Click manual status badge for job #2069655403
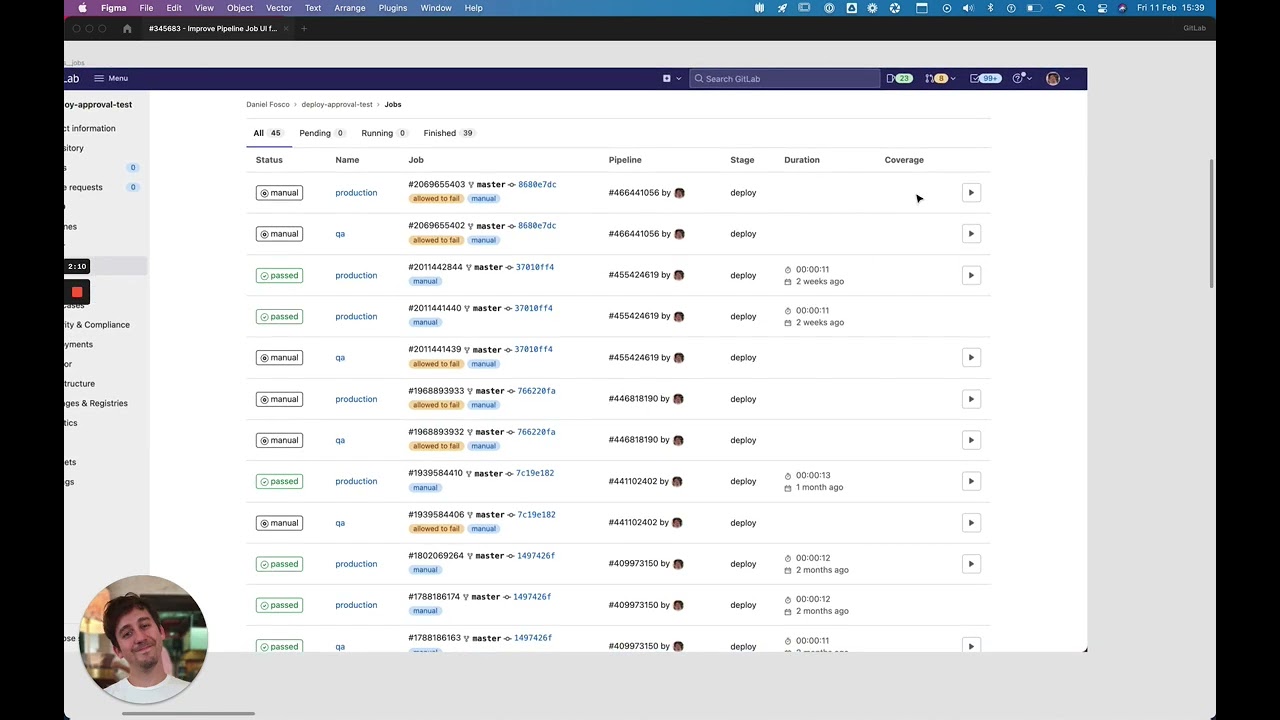Screen dimensions: 1280x720 coord(279,193)
